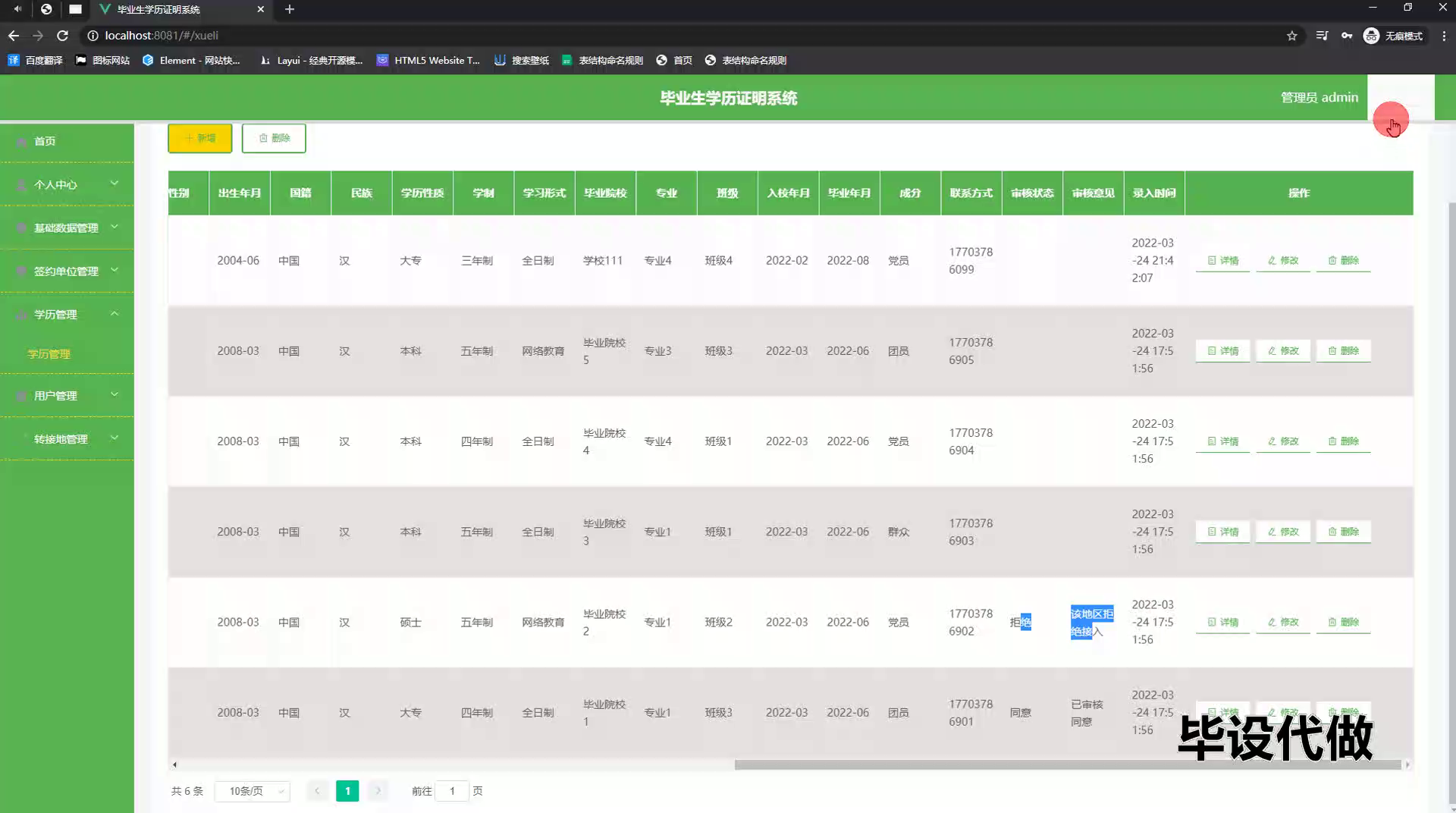Image resolution: width=1456 pixels, height=813 pixels.
Task: Click the 审核状态 column header
Action: 1032,193
